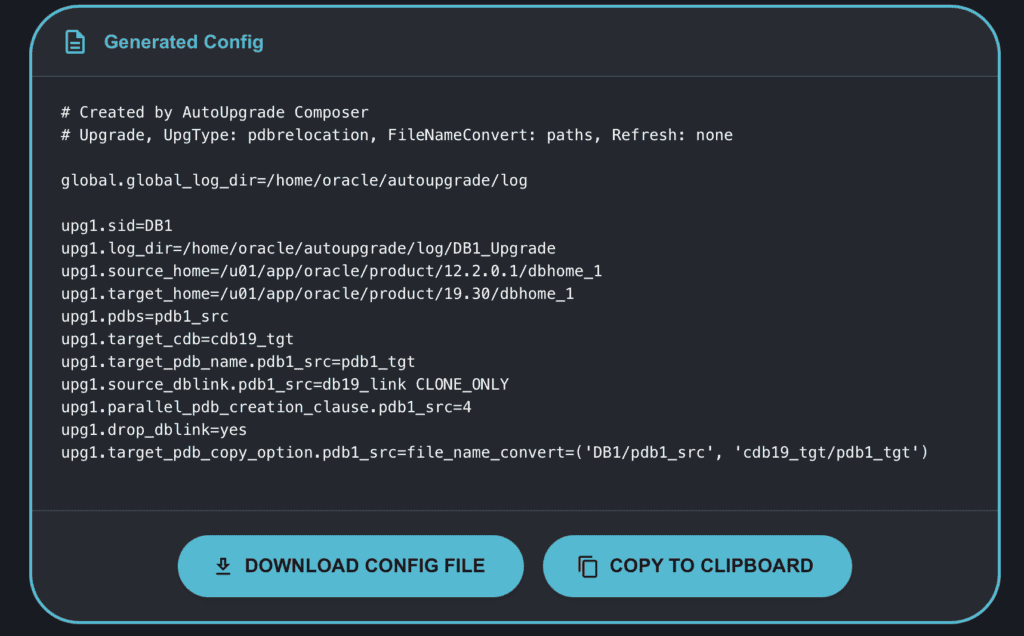The image size is (1024, 636).
Task: Click the document icon beside Generated Config
Action: [75, 42]
